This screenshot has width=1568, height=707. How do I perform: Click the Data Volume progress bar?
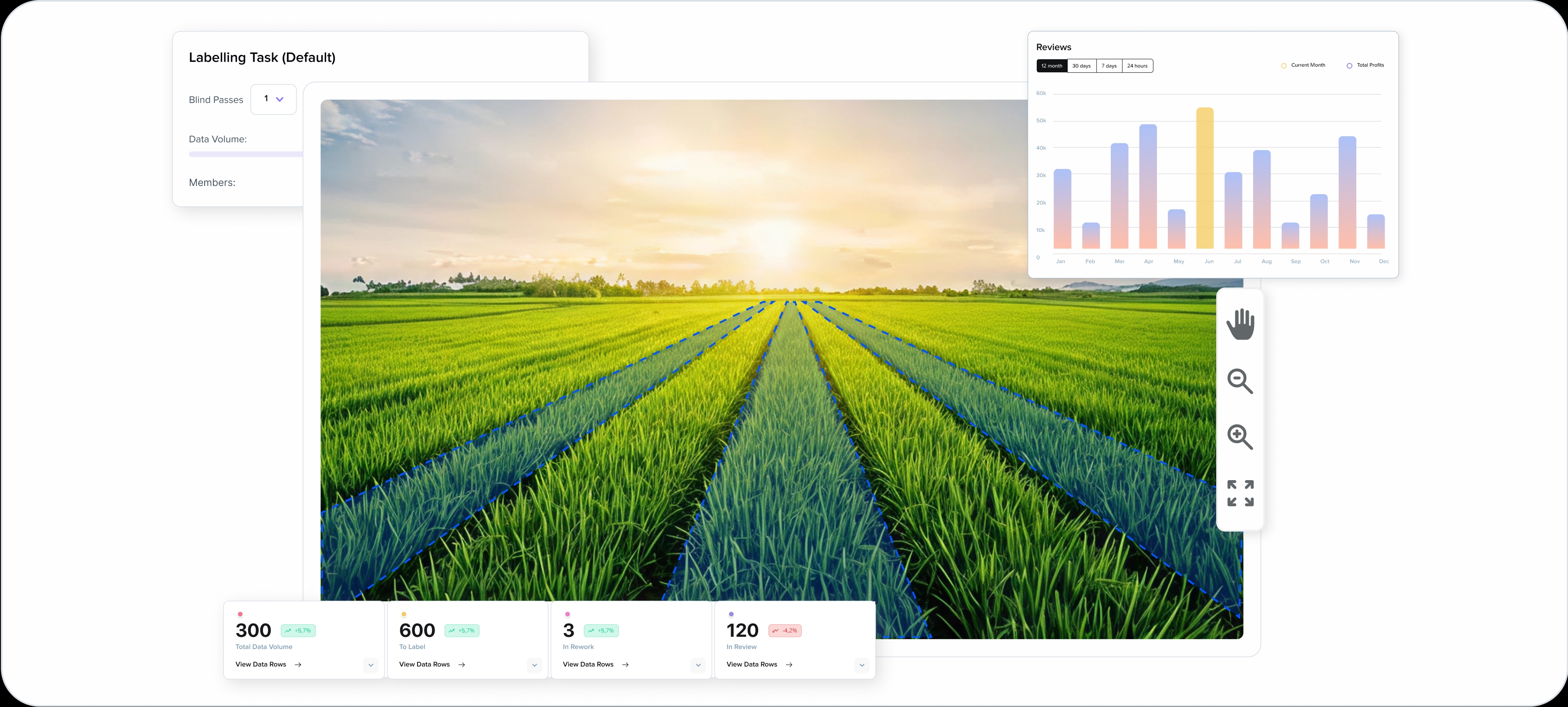pyautogui.click(x=245, y=155)
